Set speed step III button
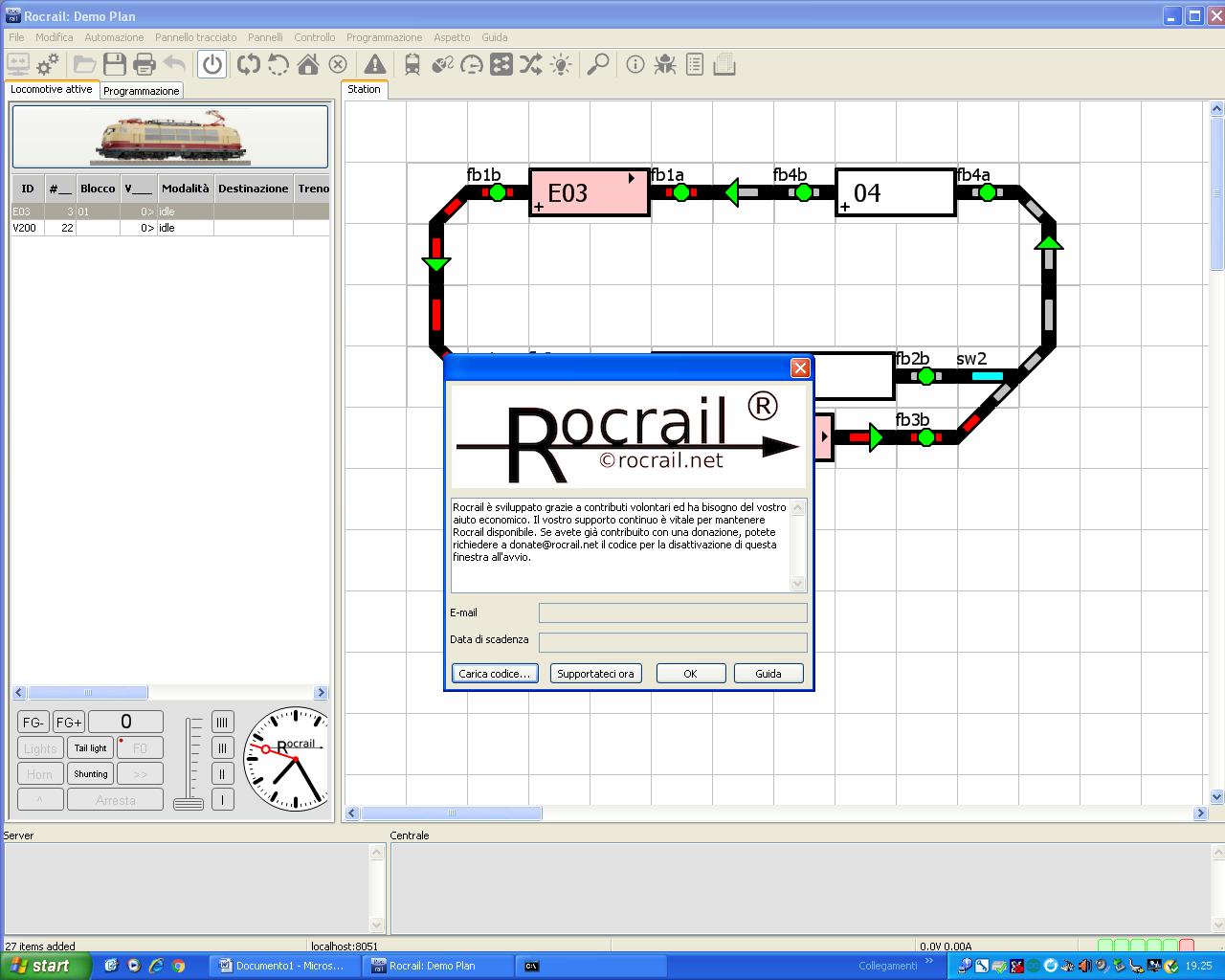Viewport: 1225px width, 980px height. [x=222, y=748]
